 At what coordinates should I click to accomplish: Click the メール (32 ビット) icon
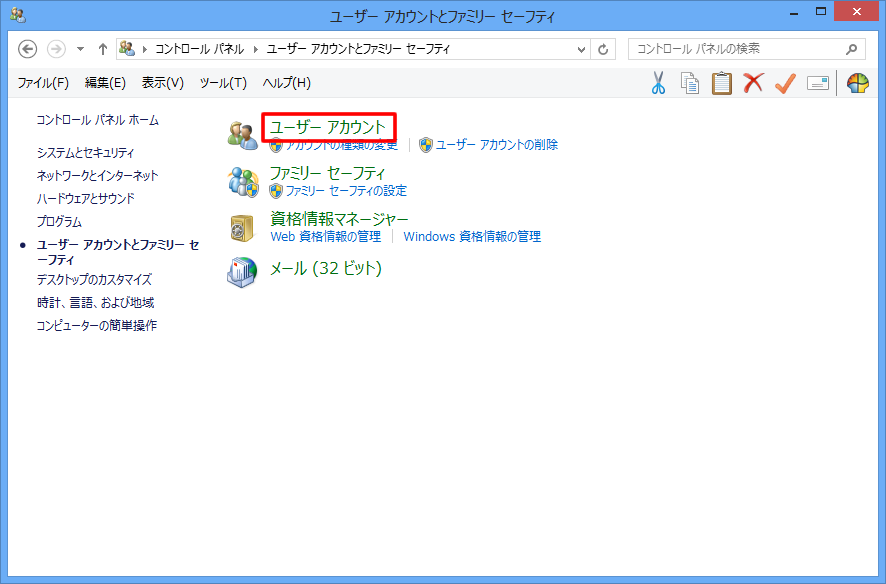(x=242, y=272)
